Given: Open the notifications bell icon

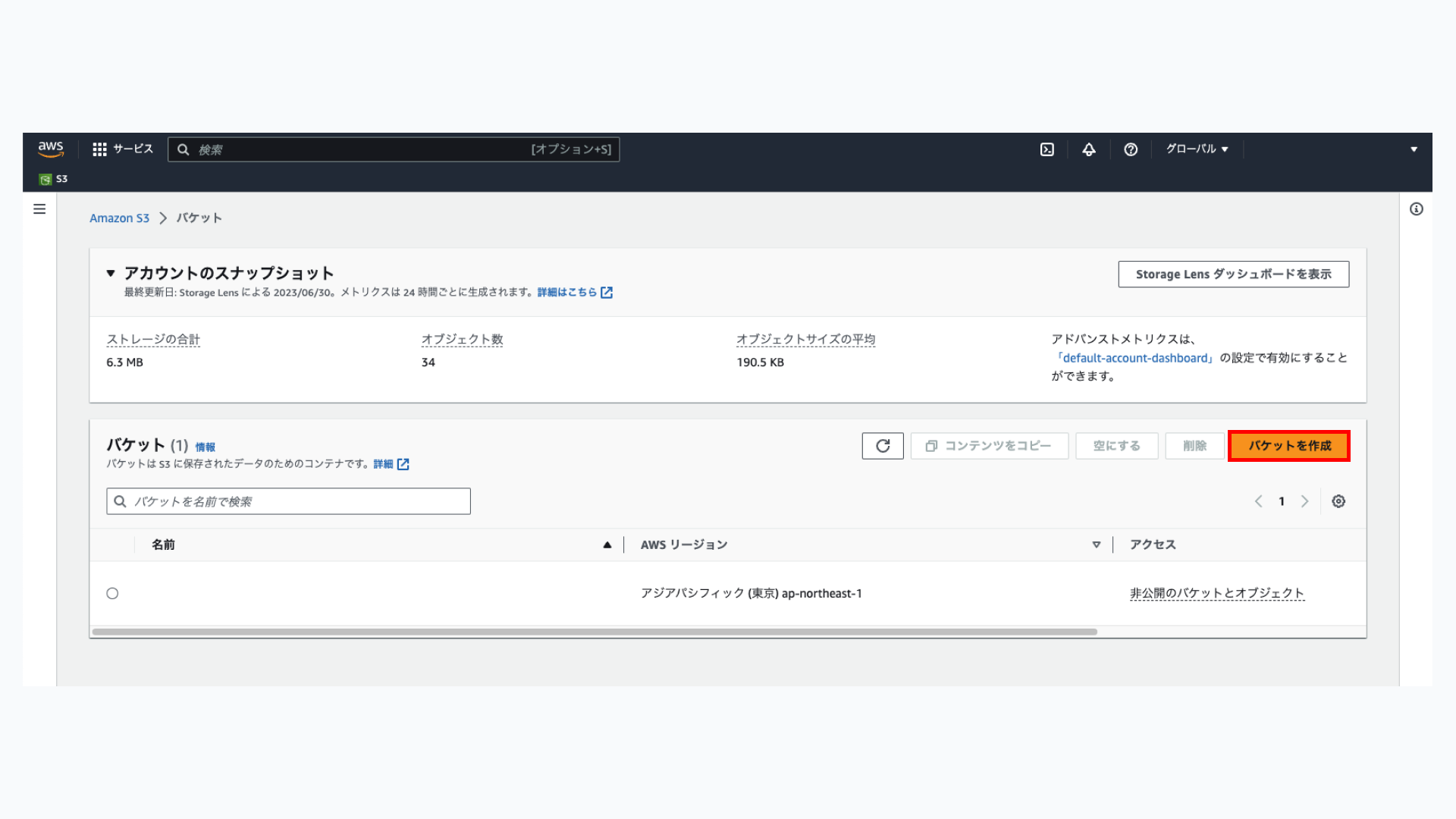Looking at the screenshot, I should [x=1089, y=149].
